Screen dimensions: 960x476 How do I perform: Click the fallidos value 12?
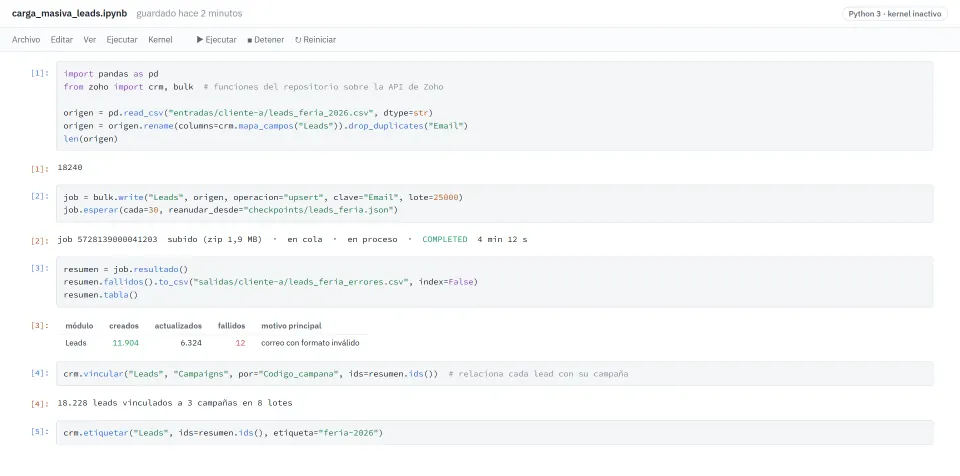click(240, 343)
